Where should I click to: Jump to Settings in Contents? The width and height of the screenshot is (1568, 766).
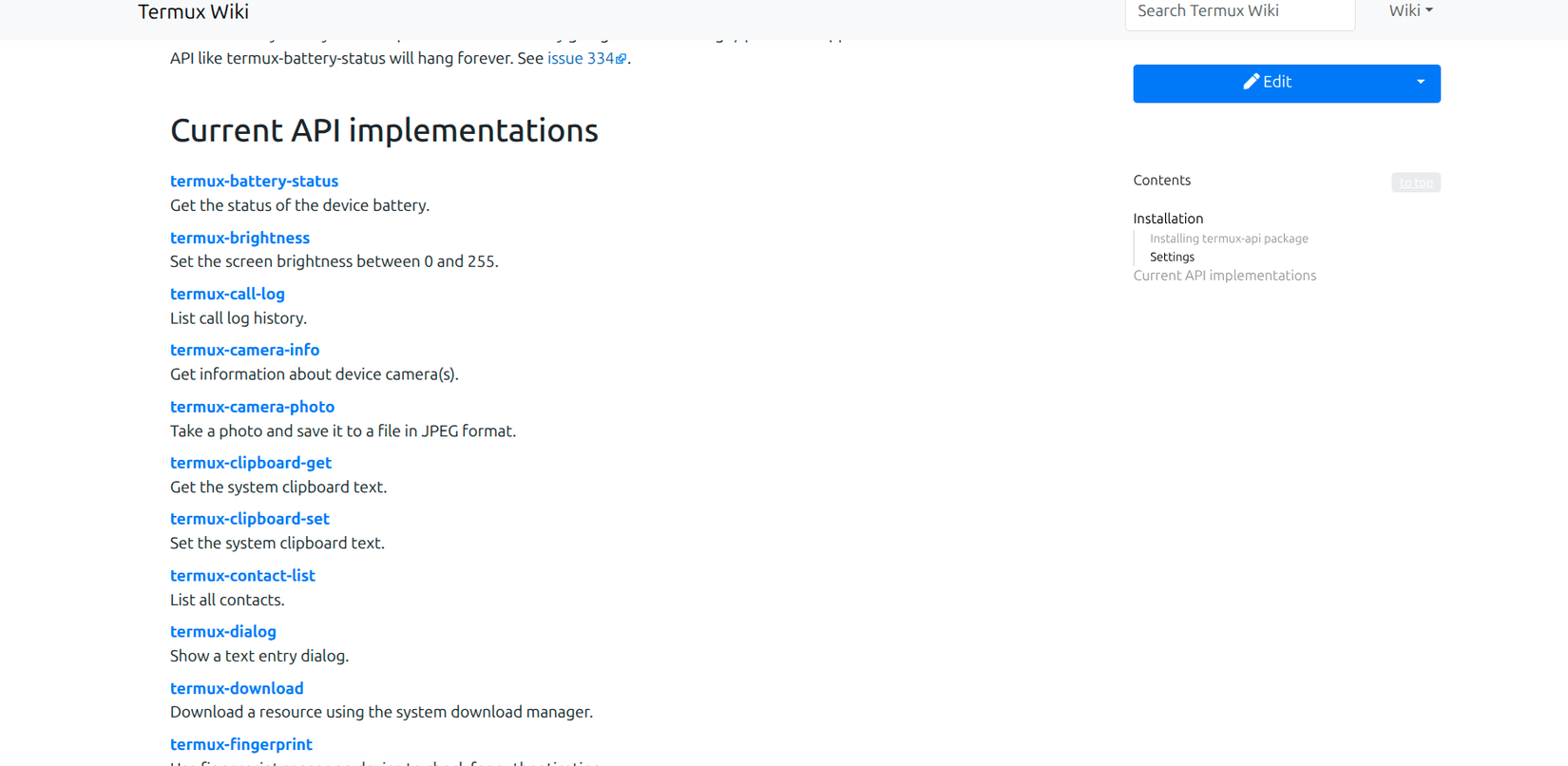click(1172, 257)
